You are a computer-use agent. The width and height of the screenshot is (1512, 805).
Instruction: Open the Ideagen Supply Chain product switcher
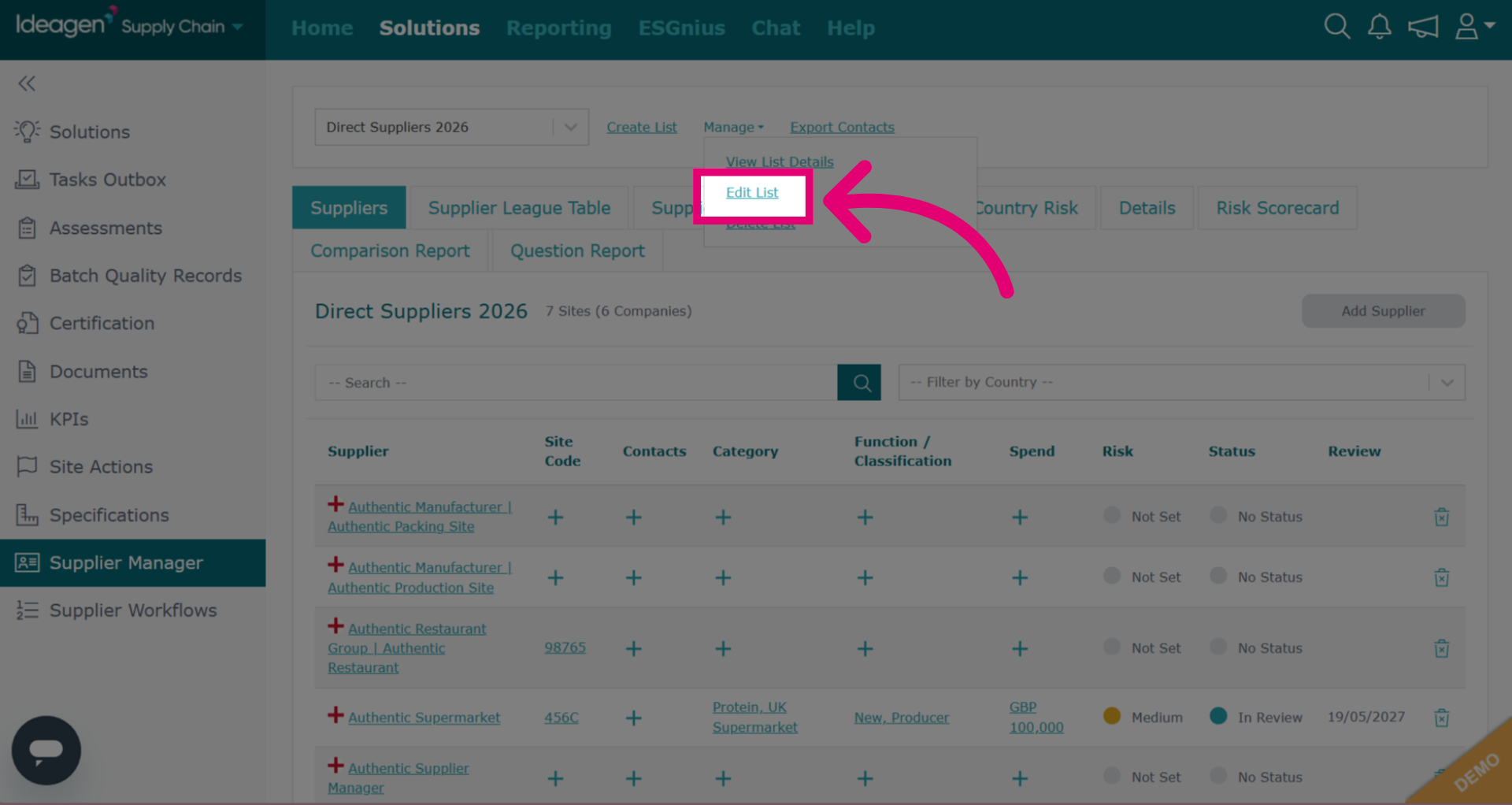[x=130, y=25]
